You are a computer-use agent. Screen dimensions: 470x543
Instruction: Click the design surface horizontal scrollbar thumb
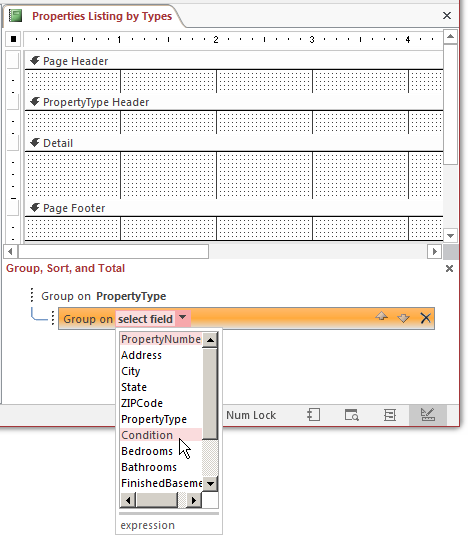[x=113, y=251]
